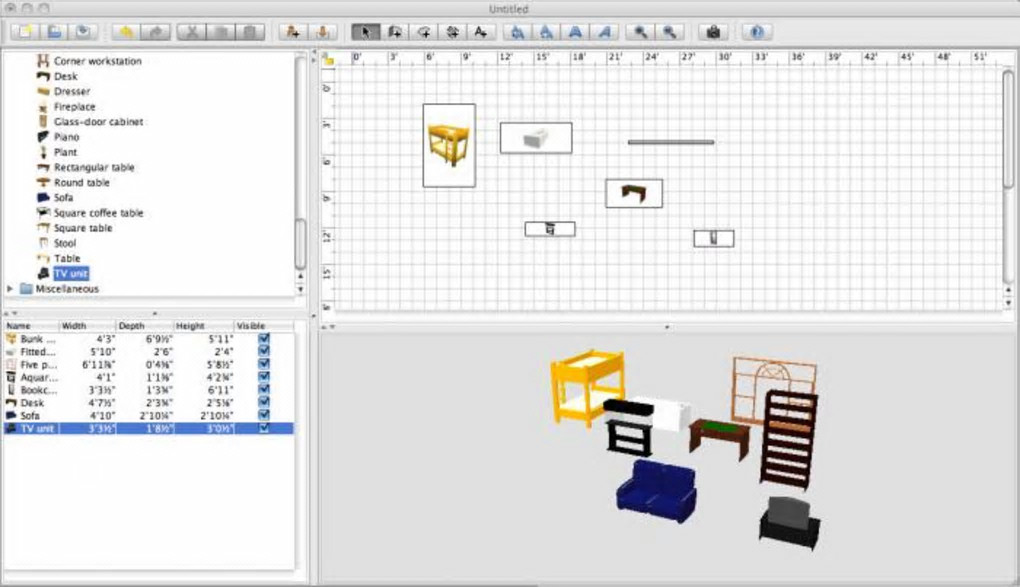Click the Add furniture to home icon
The width and height of the screenshot is (1020, 587).
[x=293, y=32]
